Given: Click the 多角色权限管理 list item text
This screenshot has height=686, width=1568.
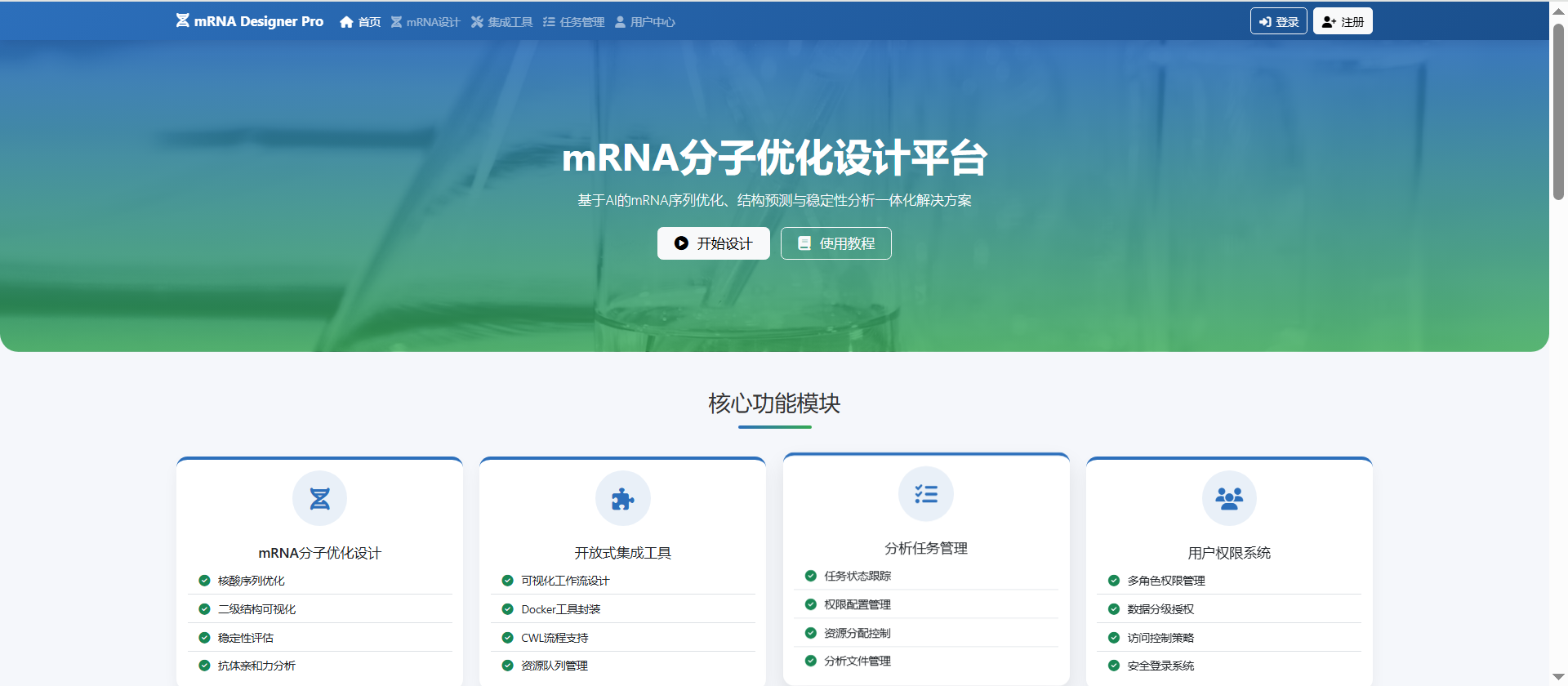Looking at the screenshot, I should tap(1166, 581).
